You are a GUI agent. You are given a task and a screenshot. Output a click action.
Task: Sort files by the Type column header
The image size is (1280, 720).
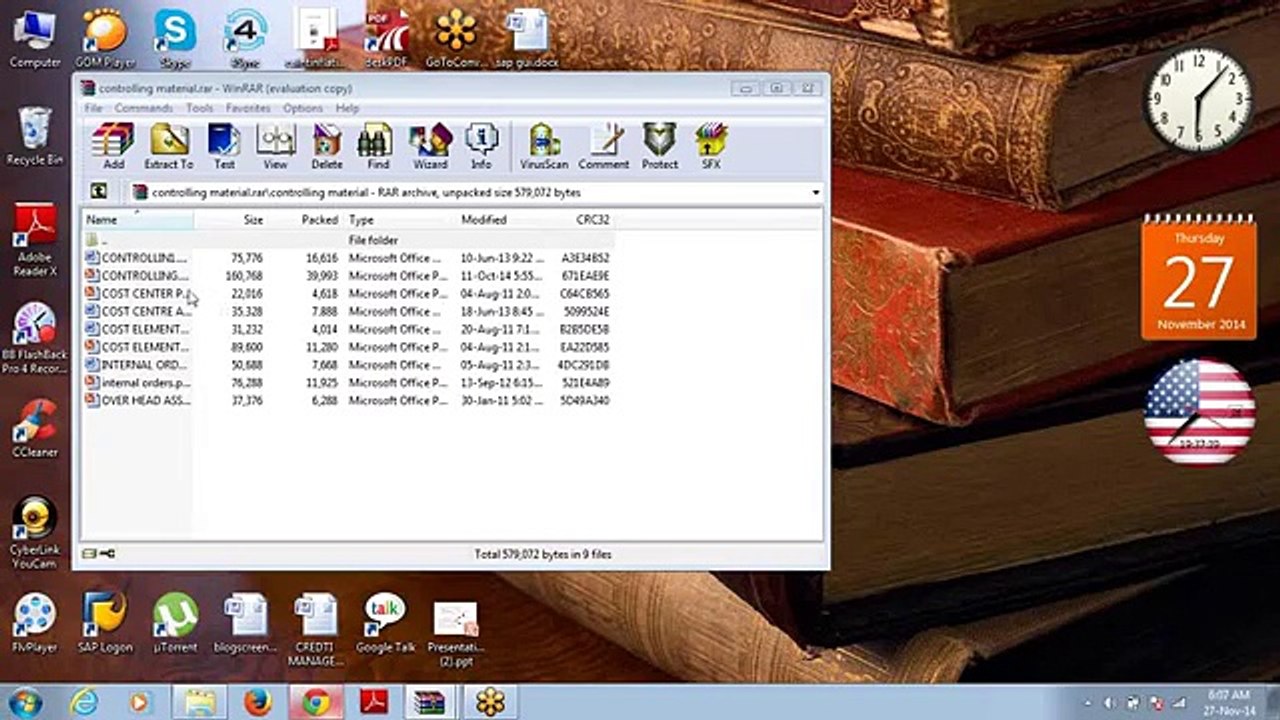click(399, 220)
